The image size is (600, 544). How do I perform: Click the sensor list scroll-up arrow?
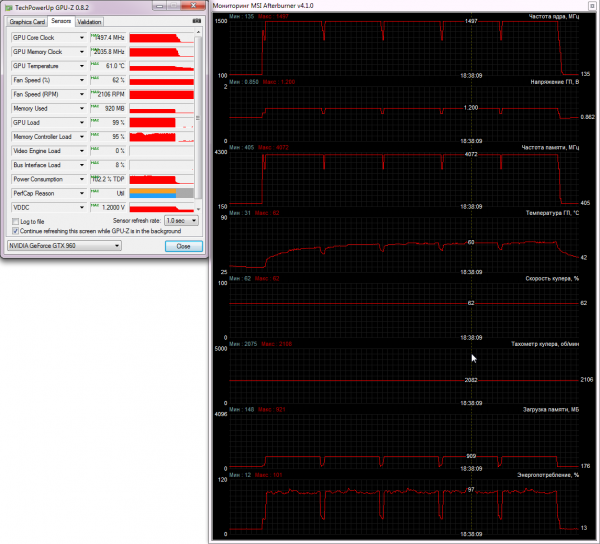(x=198, y=32)
